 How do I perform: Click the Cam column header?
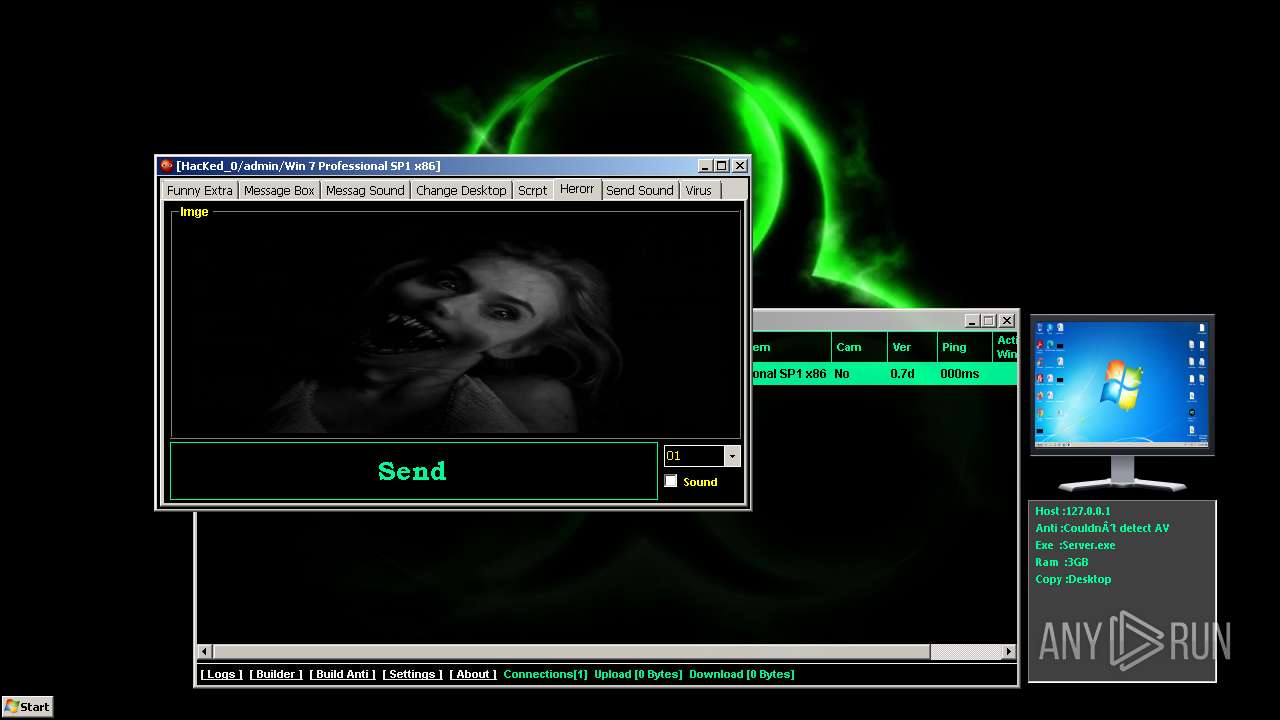(859, 347)
